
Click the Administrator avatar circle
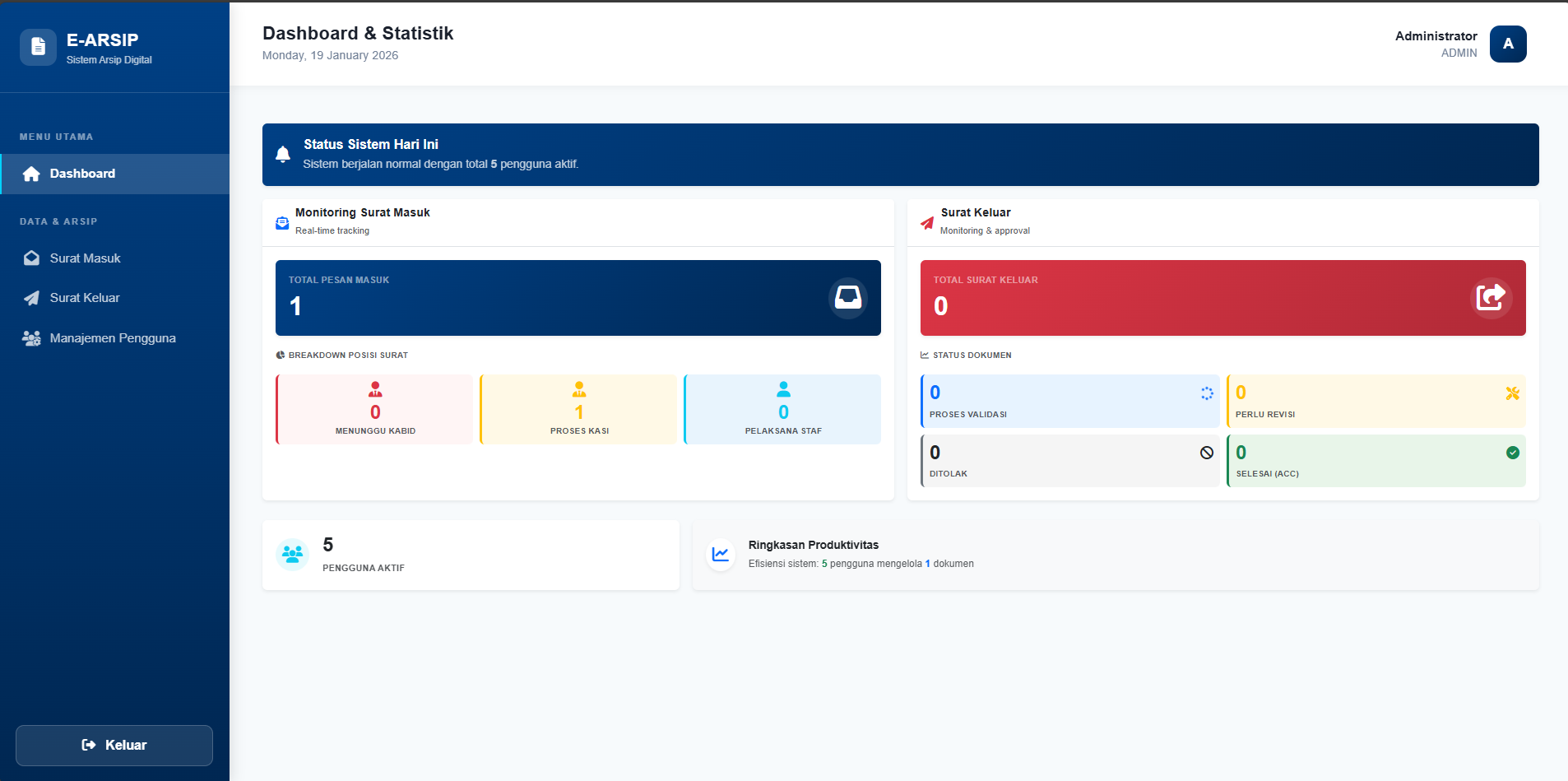coord(1508,44)
